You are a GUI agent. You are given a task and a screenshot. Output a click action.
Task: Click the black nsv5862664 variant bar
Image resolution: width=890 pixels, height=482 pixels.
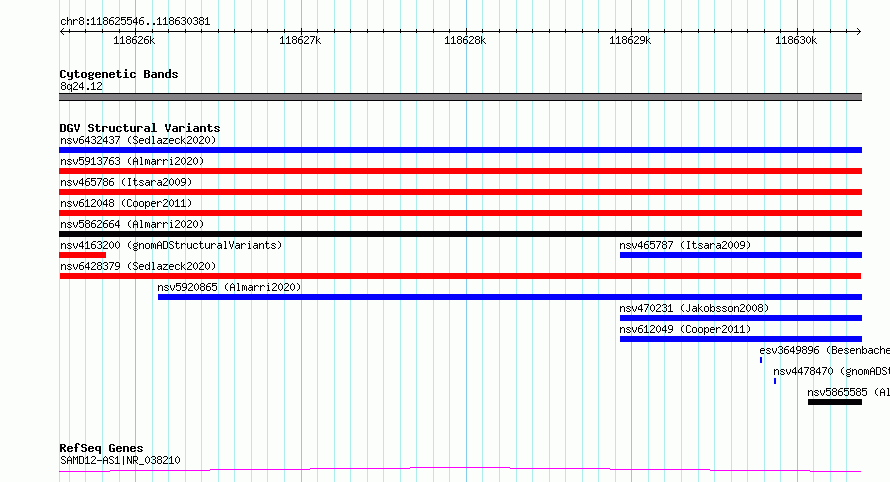point(460,234)
